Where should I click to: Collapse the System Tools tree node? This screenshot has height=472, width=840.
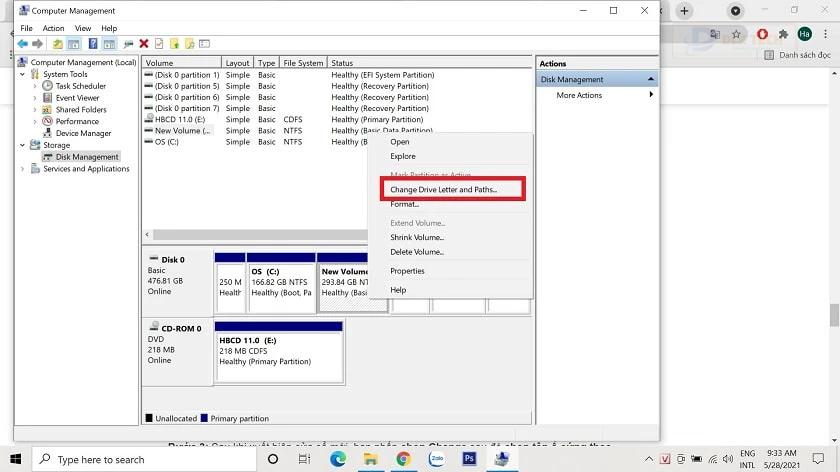click(x=22, y=74)
